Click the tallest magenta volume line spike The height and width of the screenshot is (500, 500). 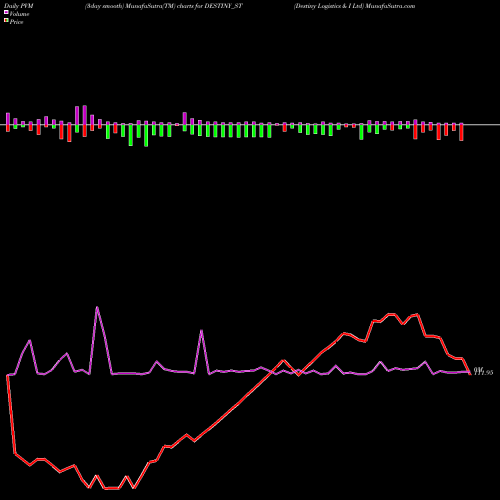(97, 307)
